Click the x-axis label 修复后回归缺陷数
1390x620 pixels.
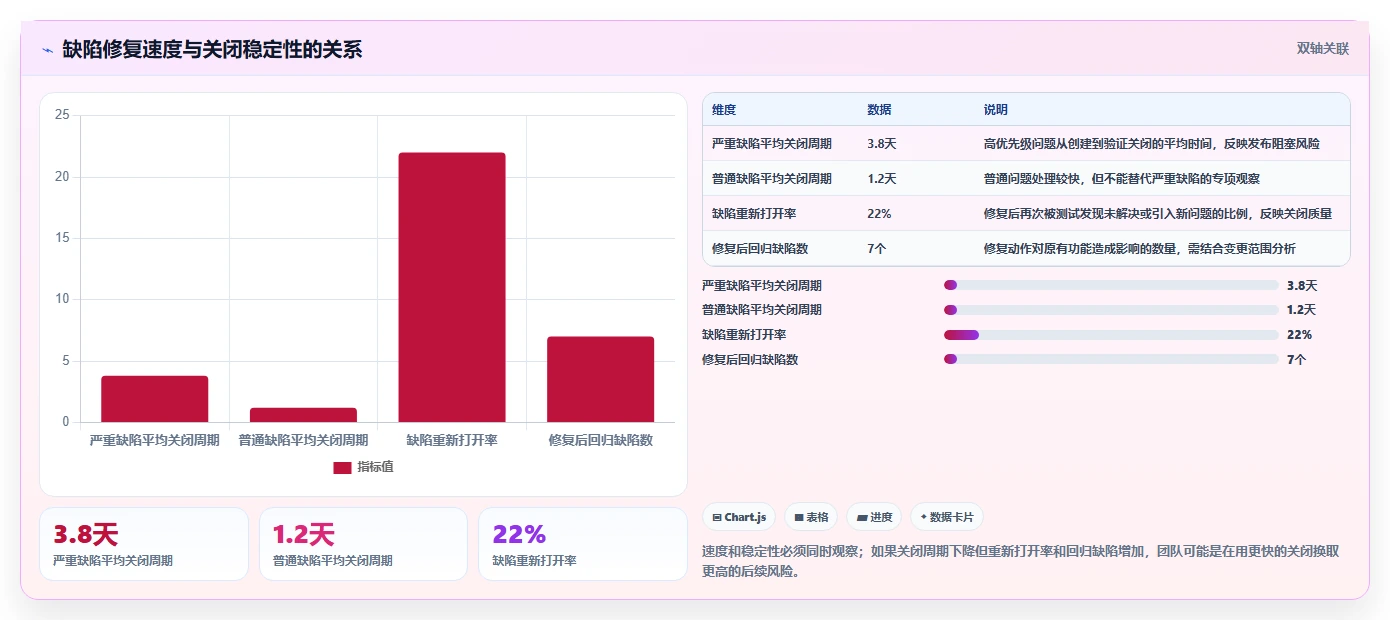tap(600, 440)
